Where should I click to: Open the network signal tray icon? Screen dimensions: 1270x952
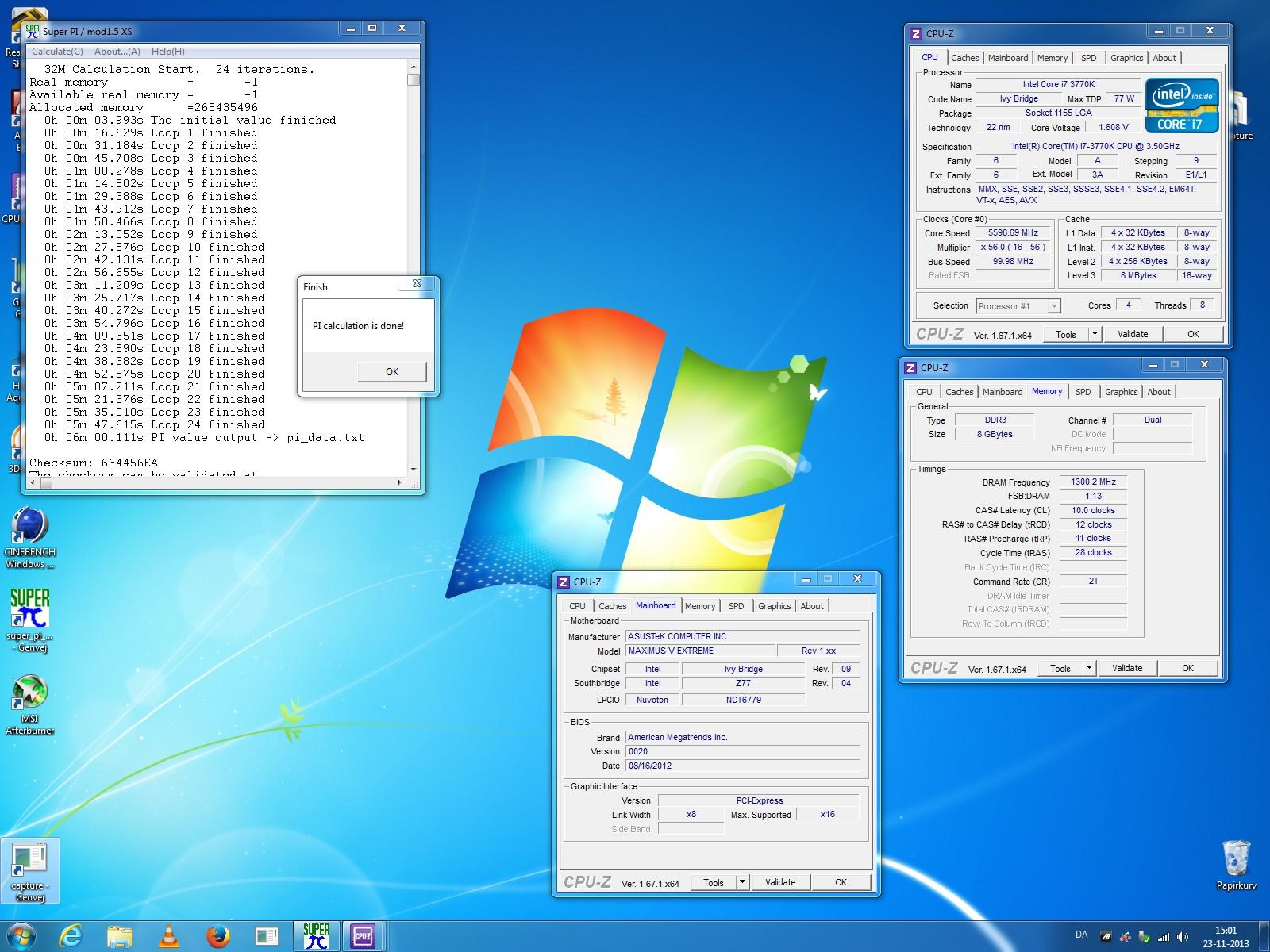[1163, 937]
